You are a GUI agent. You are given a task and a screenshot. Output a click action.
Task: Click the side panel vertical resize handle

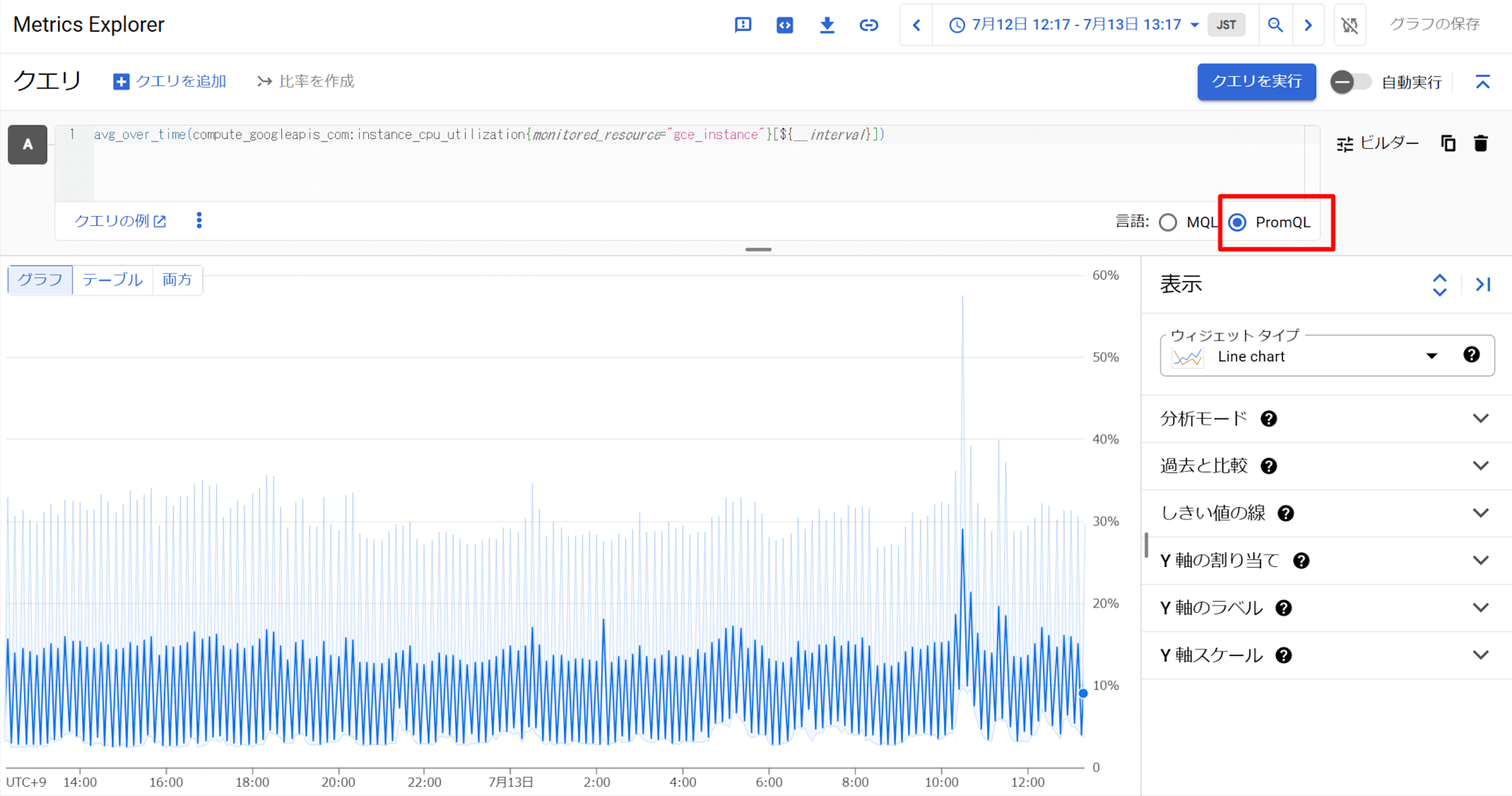pyautogui.click(x=1146, y=545)
